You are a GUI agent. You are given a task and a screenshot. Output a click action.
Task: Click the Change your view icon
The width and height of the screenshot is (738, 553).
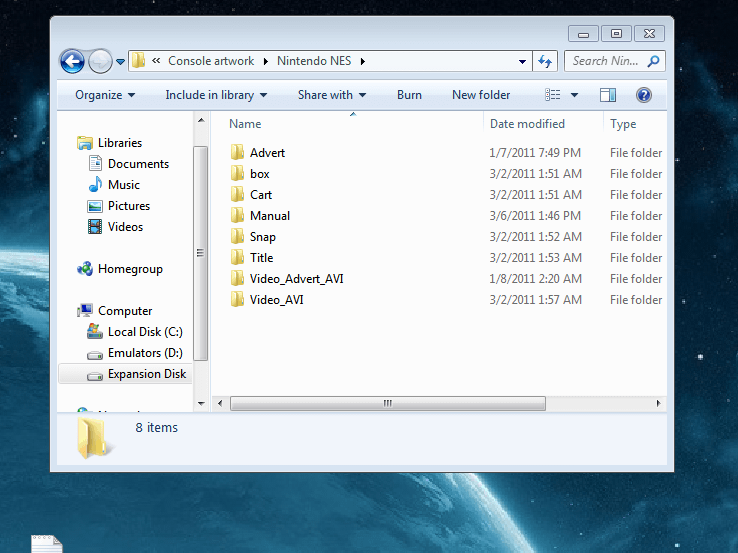click(x=553, y=95)
